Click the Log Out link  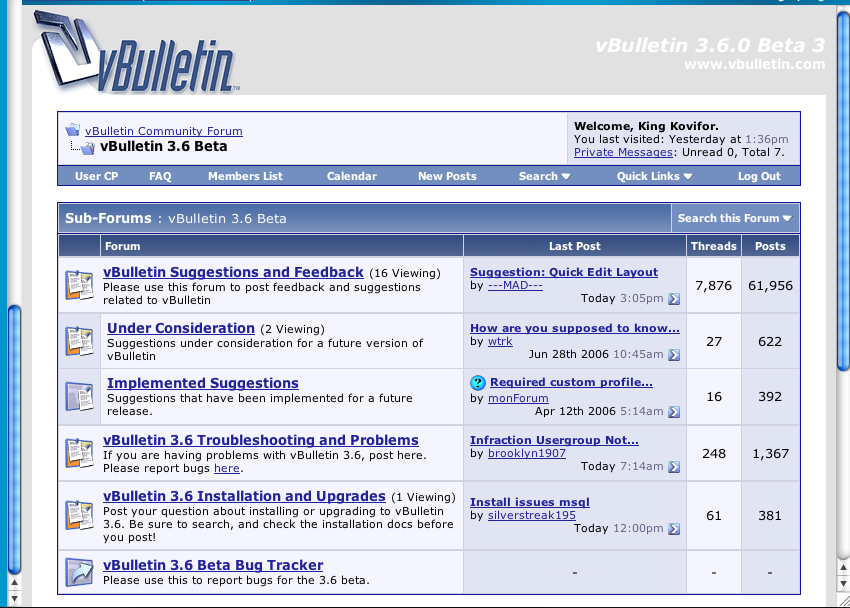tap(759, 176)
